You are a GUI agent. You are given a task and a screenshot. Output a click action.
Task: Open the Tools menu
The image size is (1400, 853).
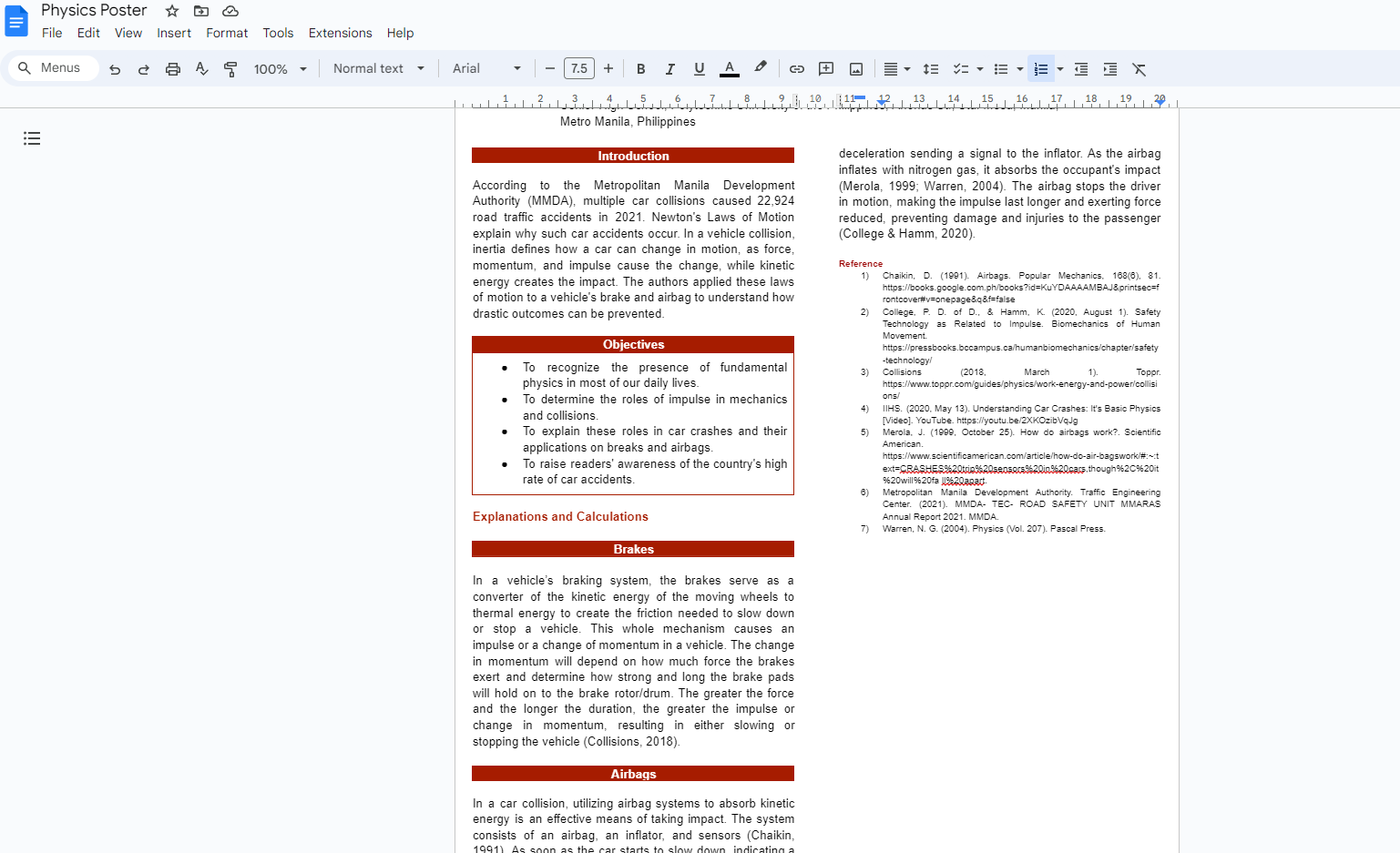point(278,33)
